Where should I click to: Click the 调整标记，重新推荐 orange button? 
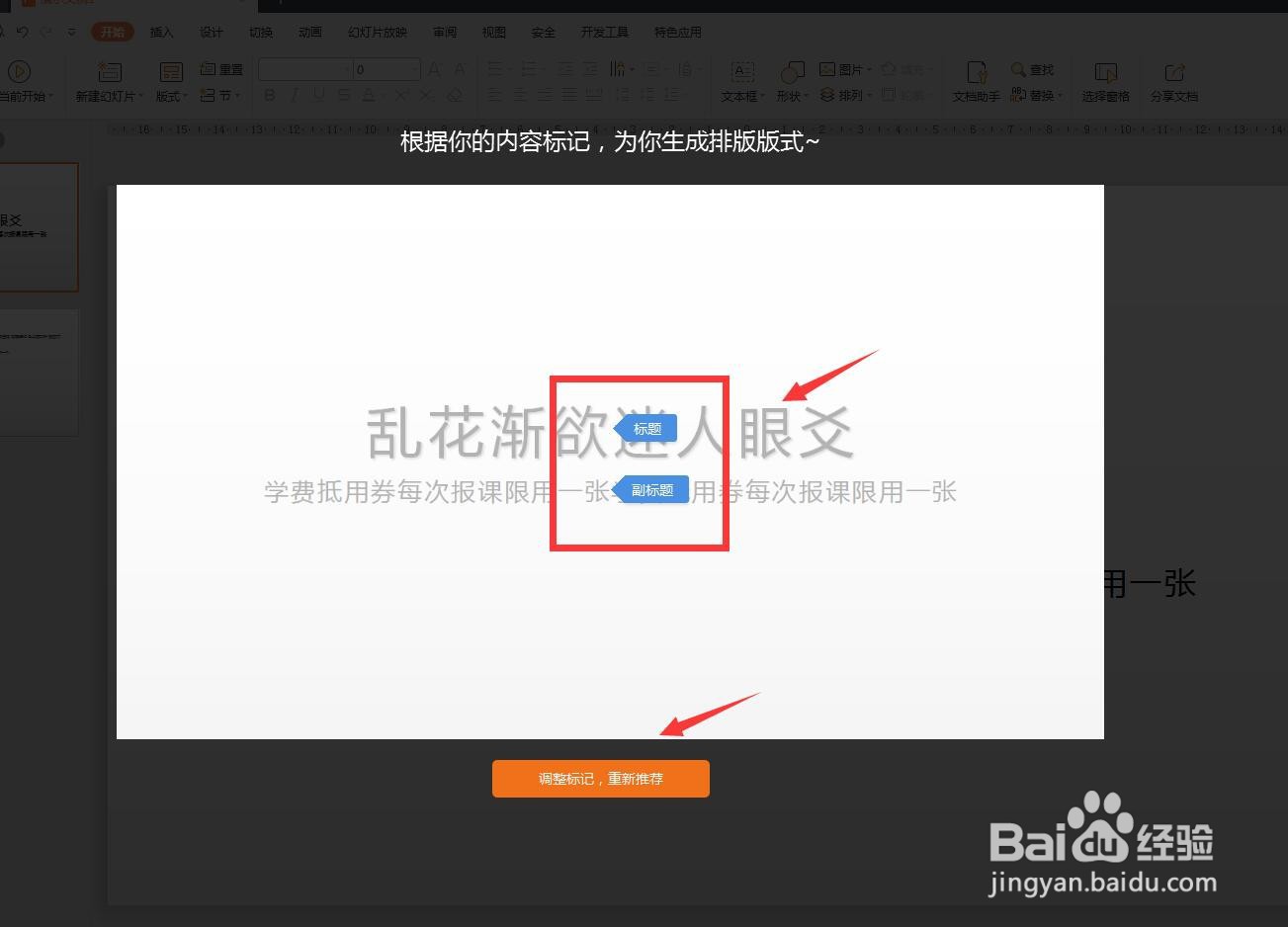pyautogui.click(x=600, y=779)
